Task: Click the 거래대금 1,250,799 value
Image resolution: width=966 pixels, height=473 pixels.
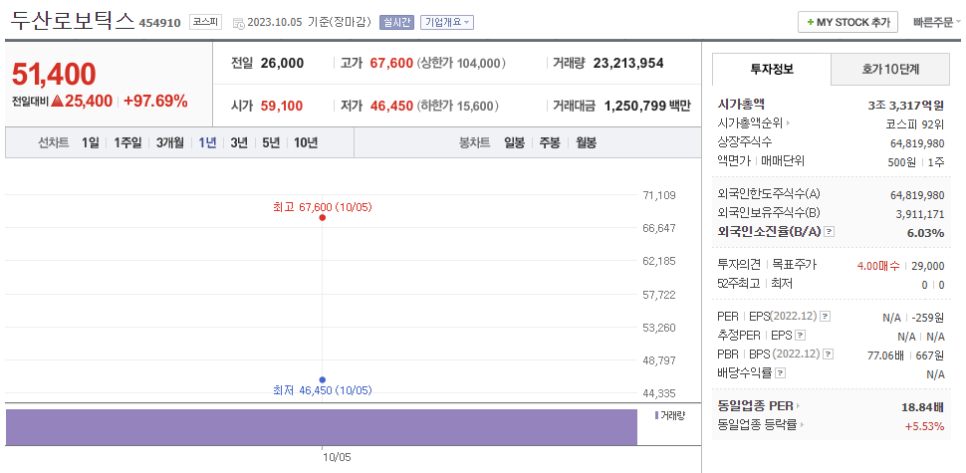Action: pyautogui.click(x=635, y=106)
